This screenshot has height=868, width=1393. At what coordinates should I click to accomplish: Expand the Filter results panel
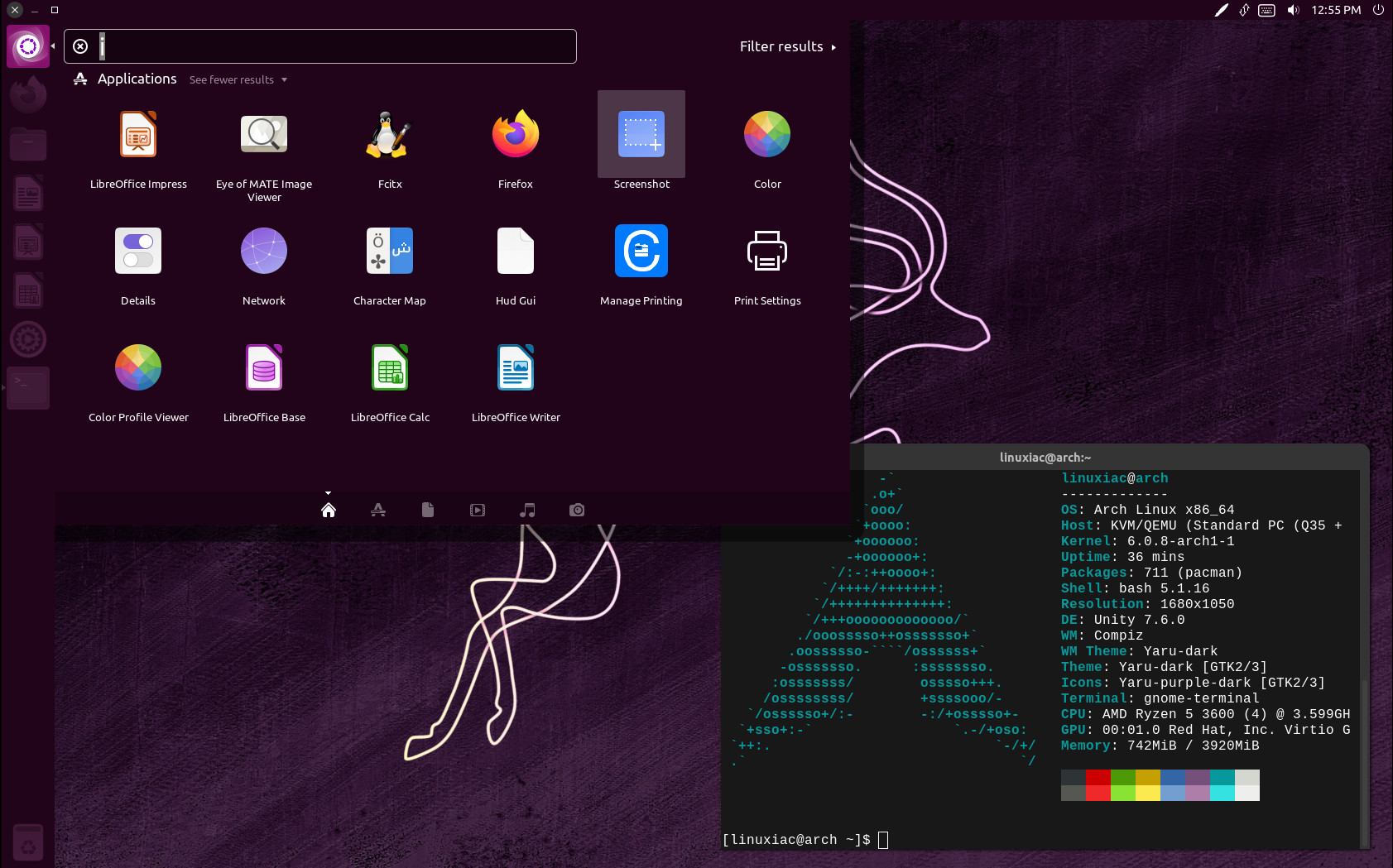(x=787, y=46)
